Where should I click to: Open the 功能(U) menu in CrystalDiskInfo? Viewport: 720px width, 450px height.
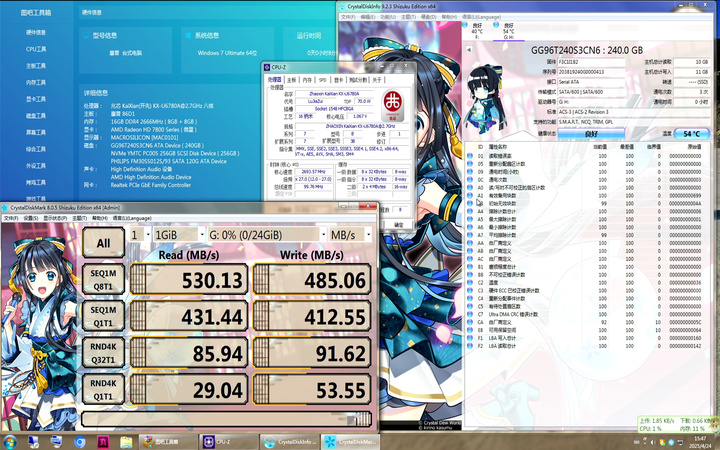(x=388, y=17)
